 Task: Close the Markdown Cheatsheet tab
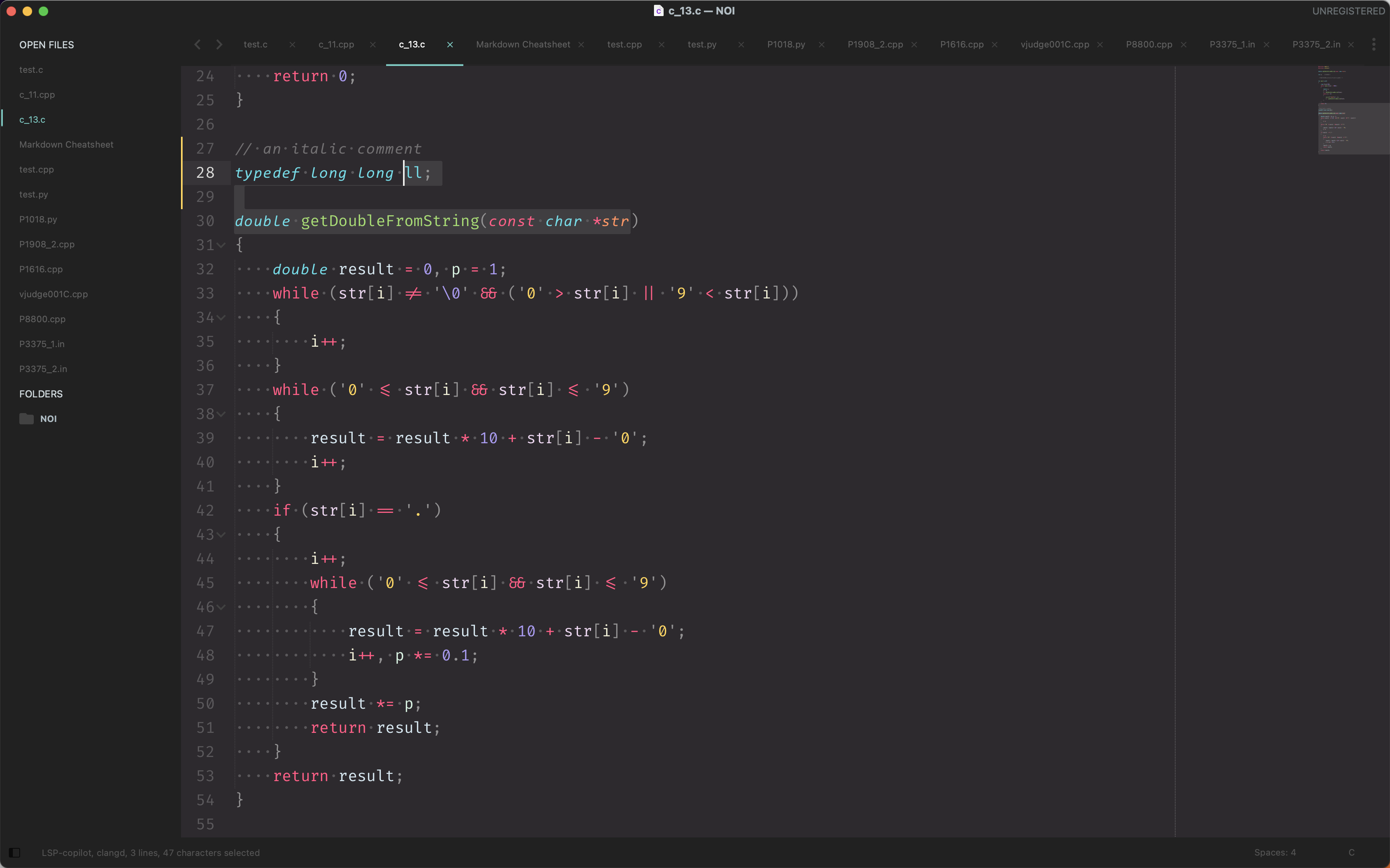pos(581,45)
